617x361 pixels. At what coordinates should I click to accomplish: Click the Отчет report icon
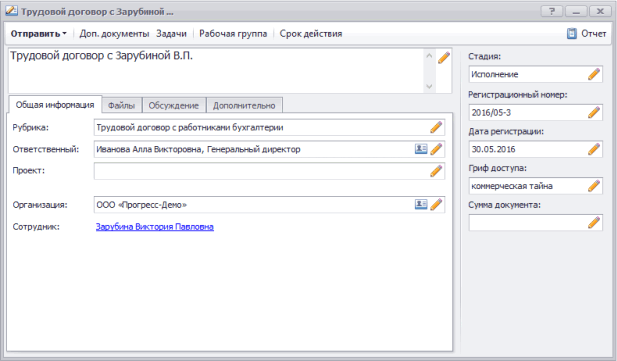[x=571, y=33]
